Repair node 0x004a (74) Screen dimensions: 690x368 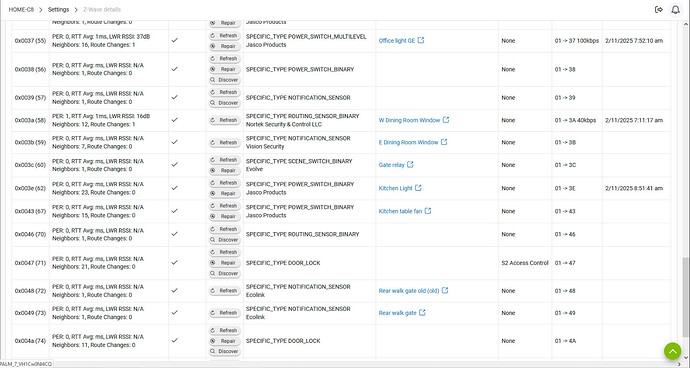coord(224,341)
